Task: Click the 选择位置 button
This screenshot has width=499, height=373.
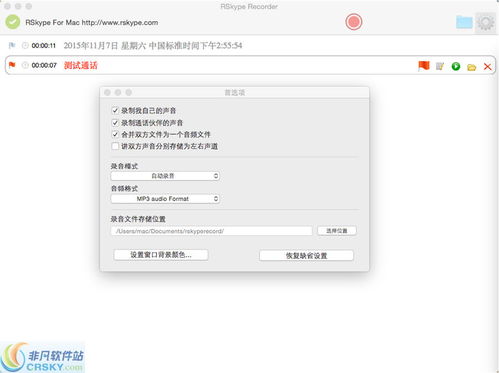Action: click(337, 231)
